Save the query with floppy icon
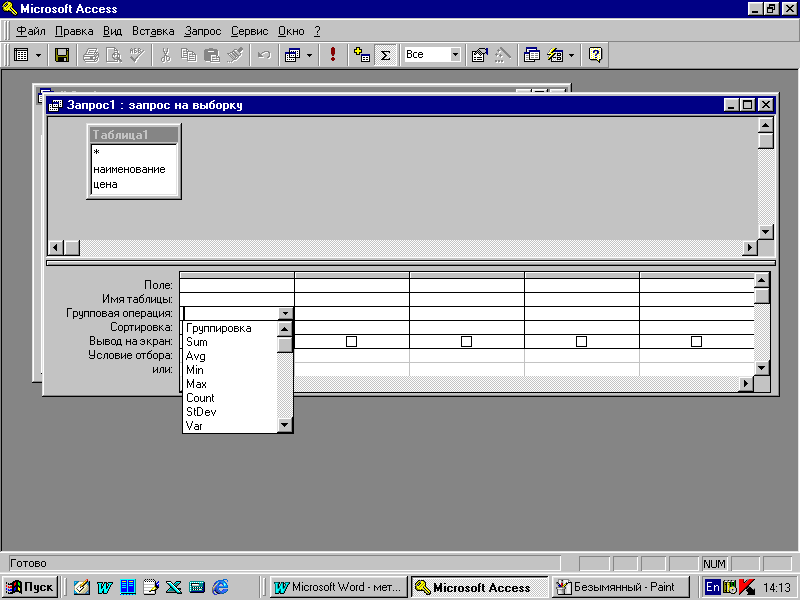Screen dimensions: 800x600 (x=62, y=55)
